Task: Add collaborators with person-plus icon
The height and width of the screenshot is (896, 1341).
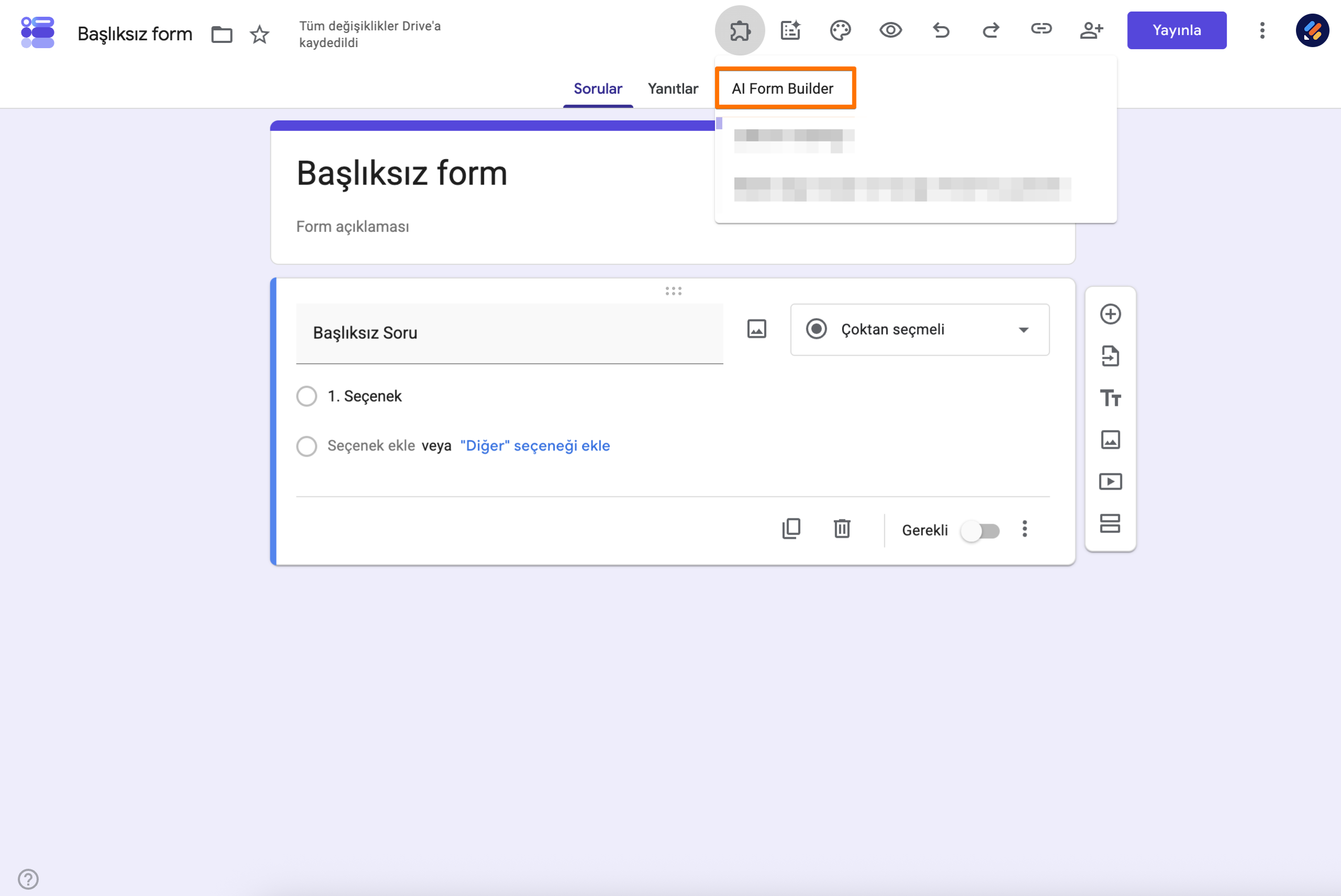Action: [1091, 30]
